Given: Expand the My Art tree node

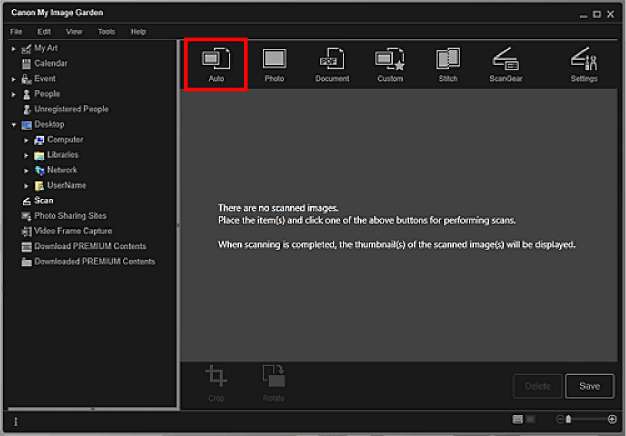Looking at the screenshot, I should (x=14, y=48).
